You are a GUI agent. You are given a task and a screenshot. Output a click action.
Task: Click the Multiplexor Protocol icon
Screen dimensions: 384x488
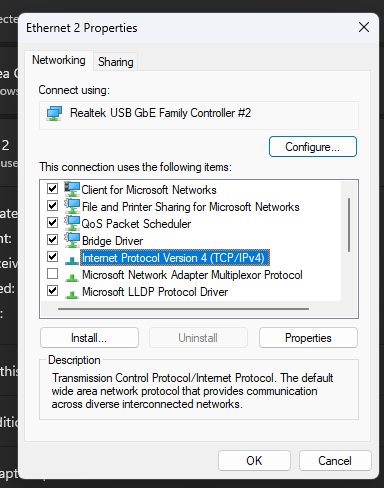[72, 277]
